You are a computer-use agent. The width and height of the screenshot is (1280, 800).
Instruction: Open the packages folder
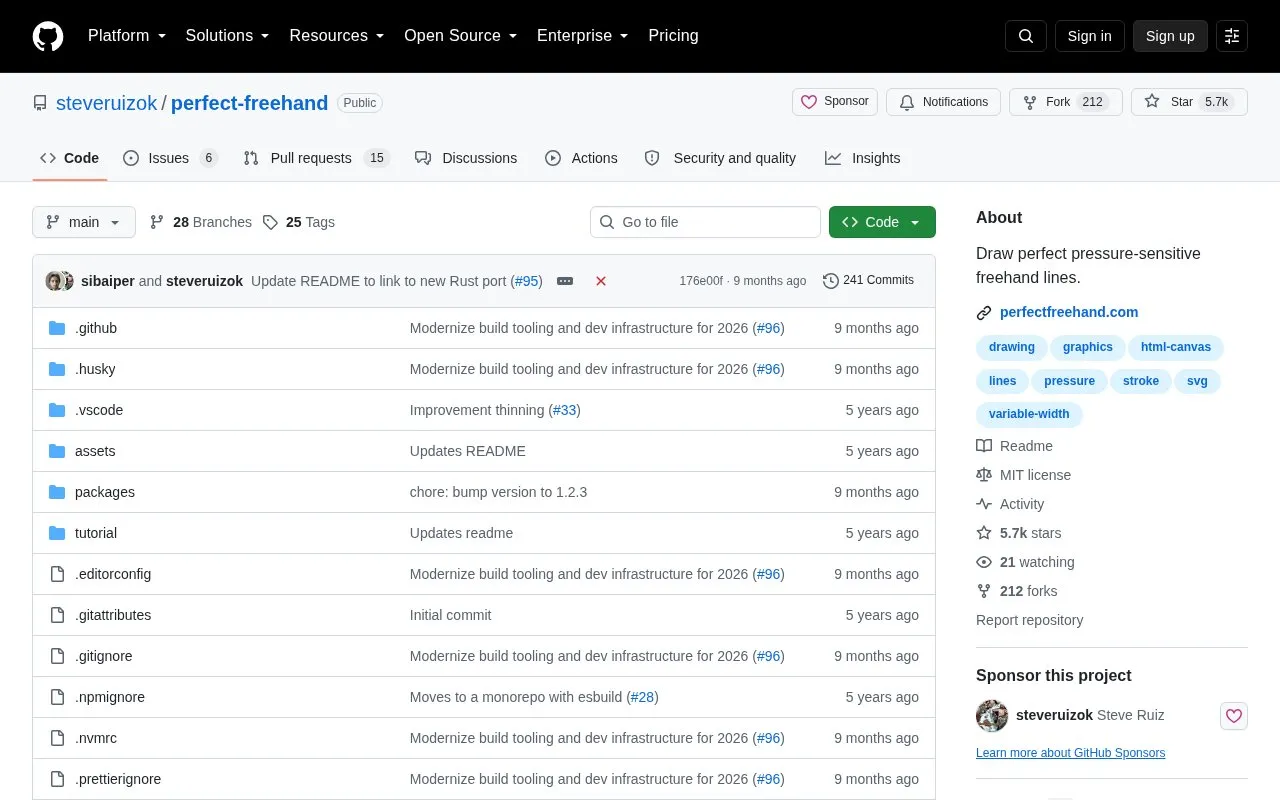(105, 492)
